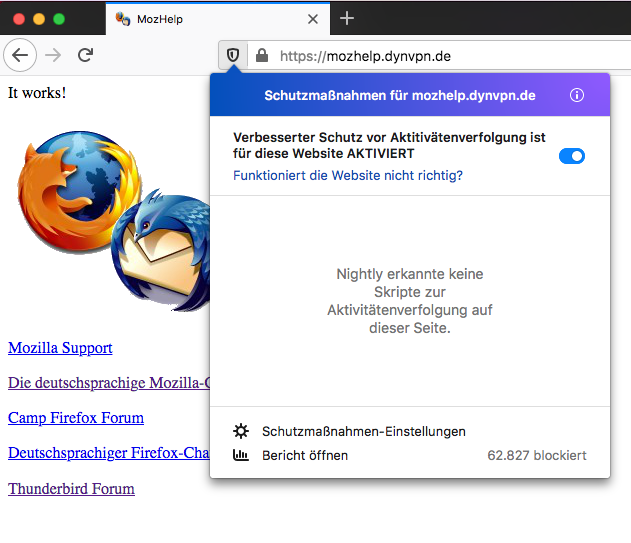
Task: Click the info icon in protections header
Action: 577,95
